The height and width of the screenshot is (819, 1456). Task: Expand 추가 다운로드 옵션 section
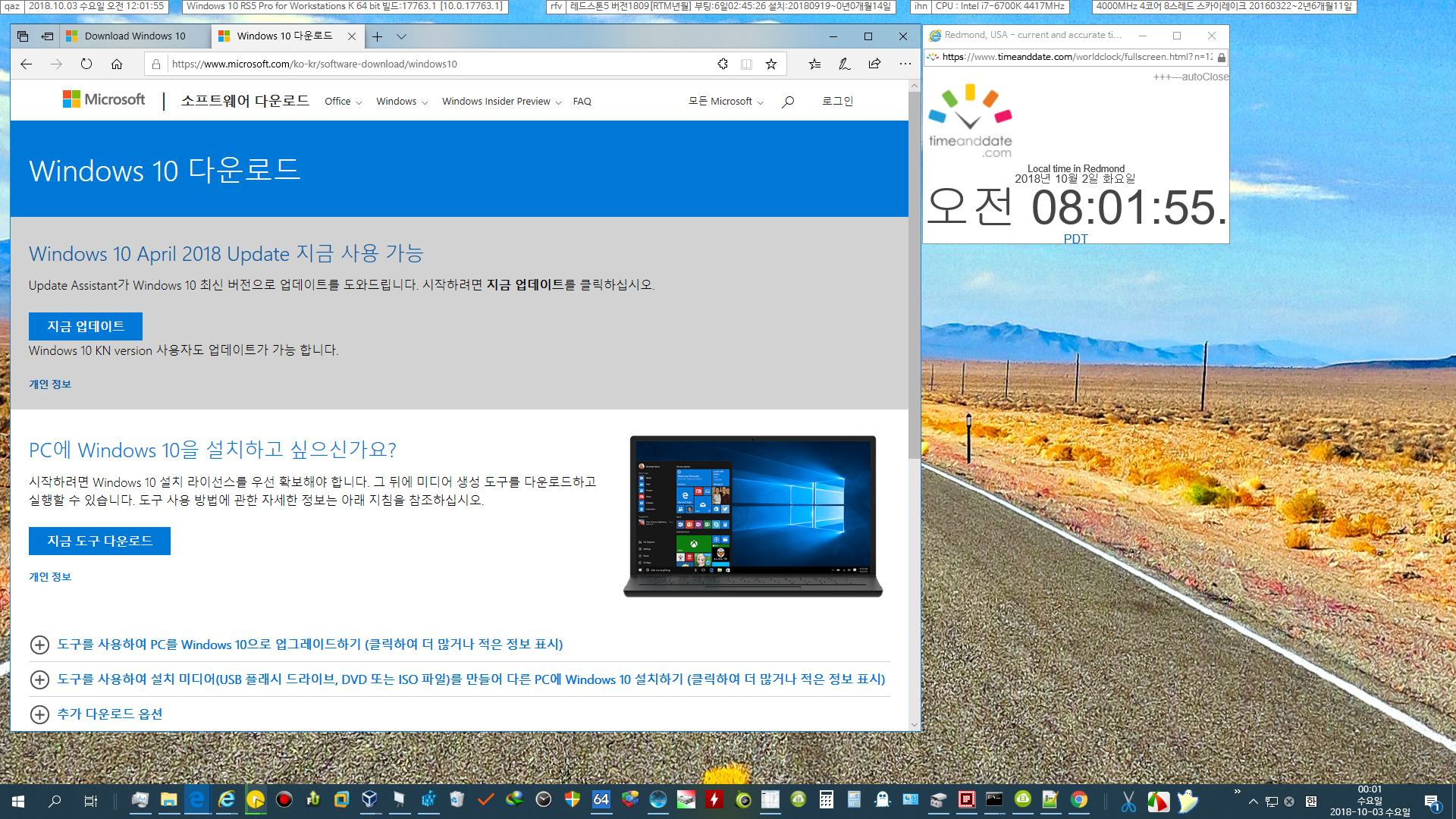tap(96, 714)
